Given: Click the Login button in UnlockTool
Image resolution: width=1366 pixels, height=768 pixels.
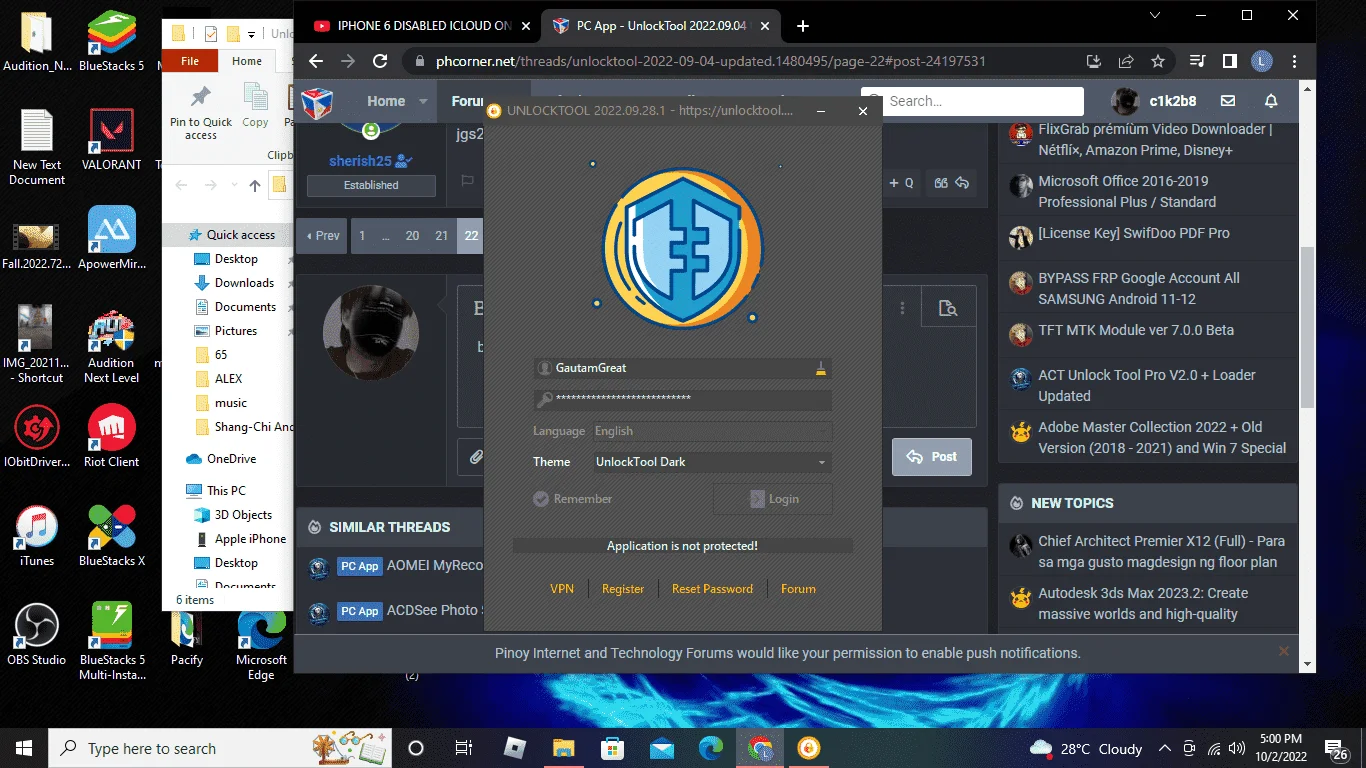Looking at the screenshot, I should tap(773, 499).
